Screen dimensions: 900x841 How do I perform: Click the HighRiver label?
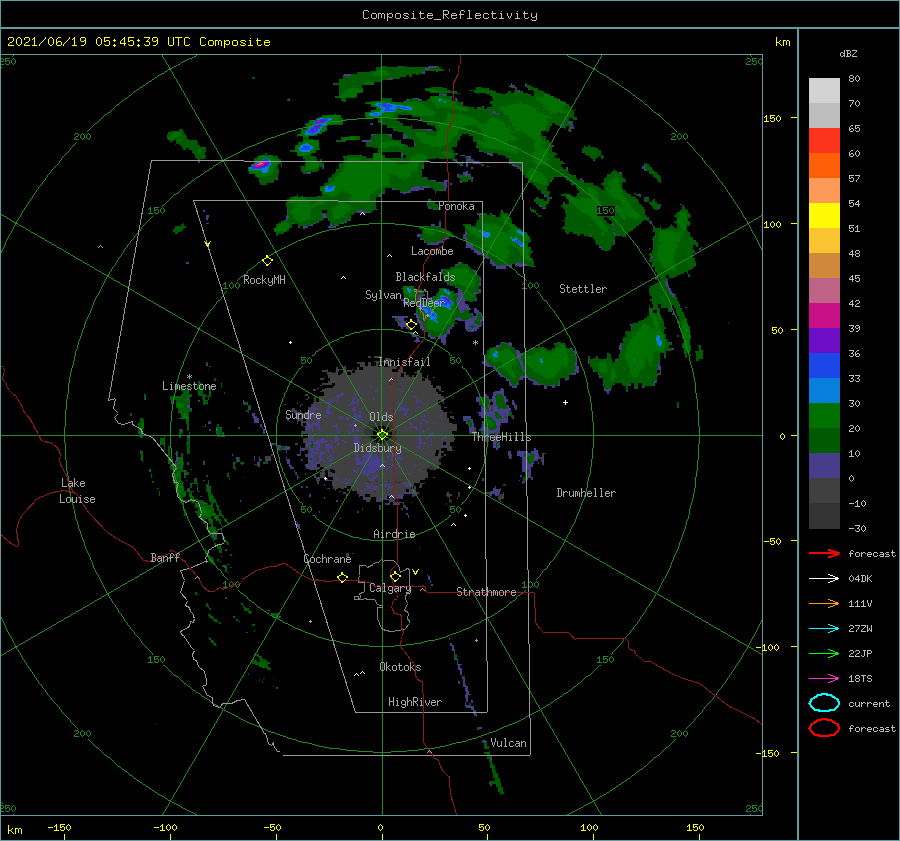click(415, 702)
